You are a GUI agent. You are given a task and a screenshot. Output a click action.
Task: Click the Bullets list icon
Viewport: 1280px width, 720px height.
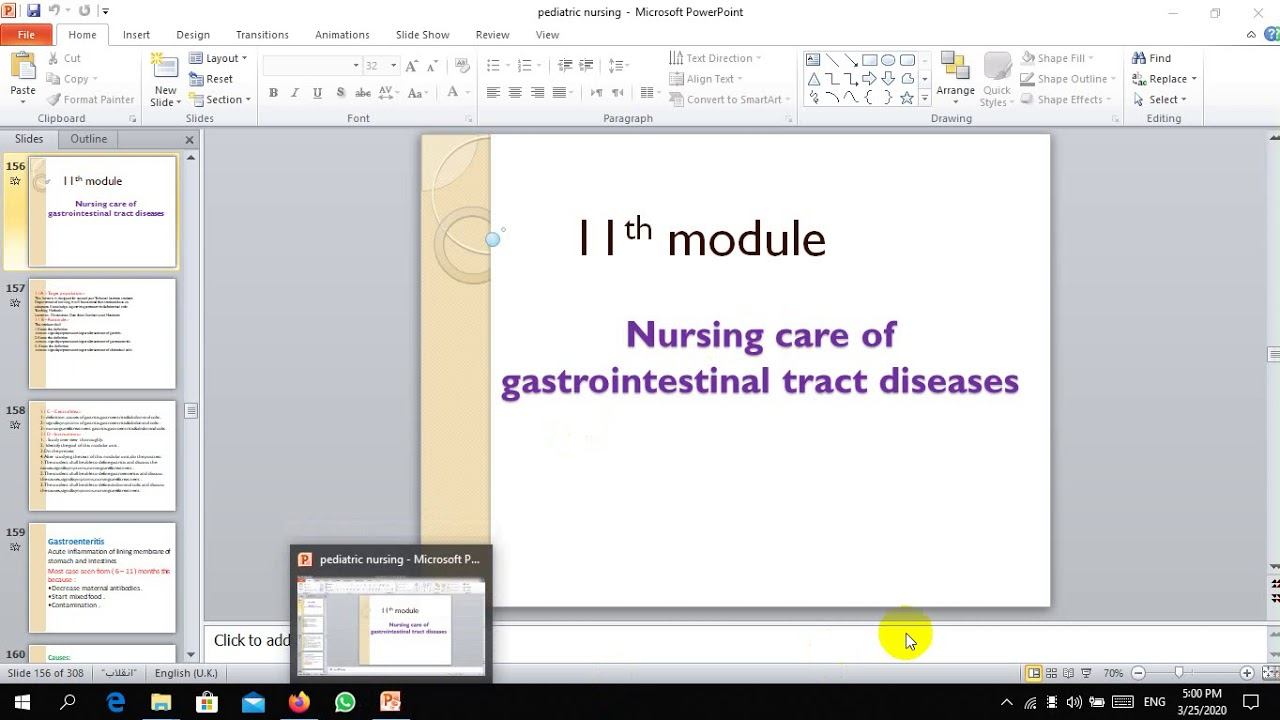[x=495, y=65]
